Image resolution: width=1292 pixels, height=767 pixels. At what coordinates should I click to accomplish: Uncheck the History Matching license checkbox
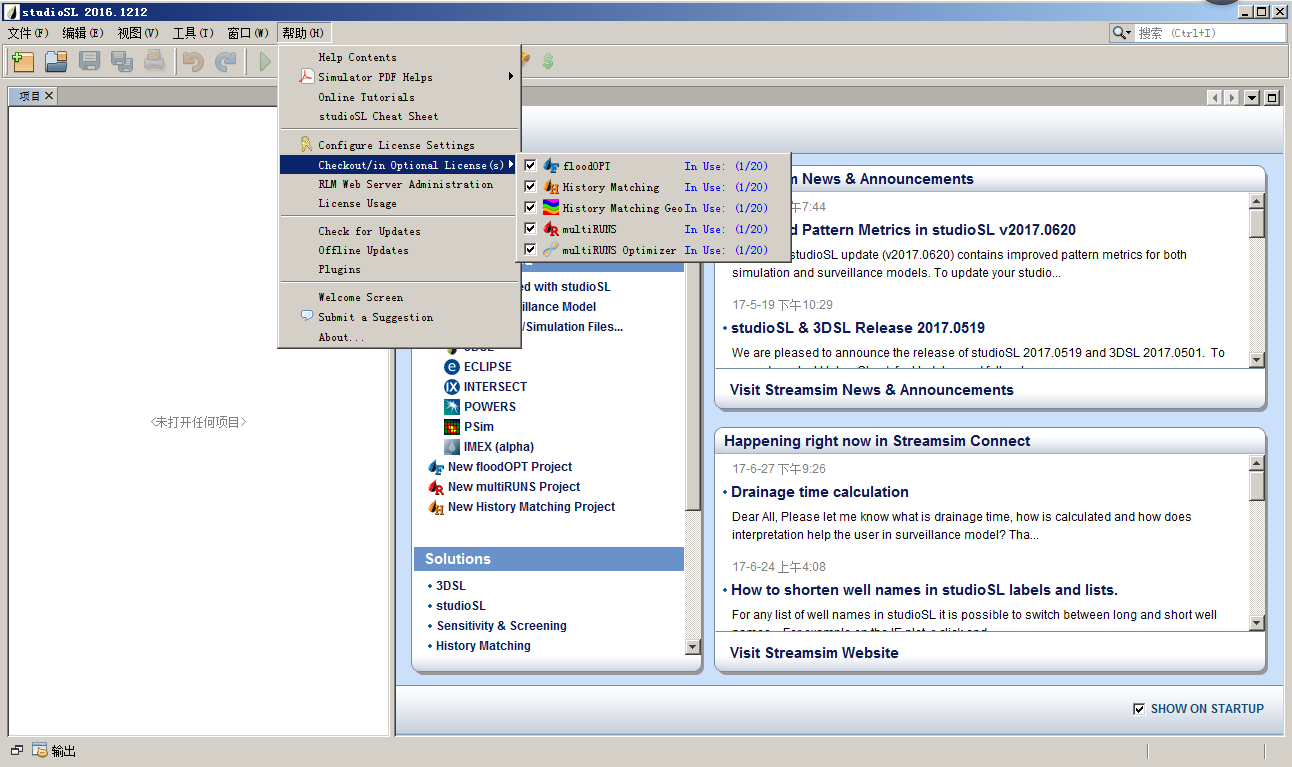click(x=530, y=187)
